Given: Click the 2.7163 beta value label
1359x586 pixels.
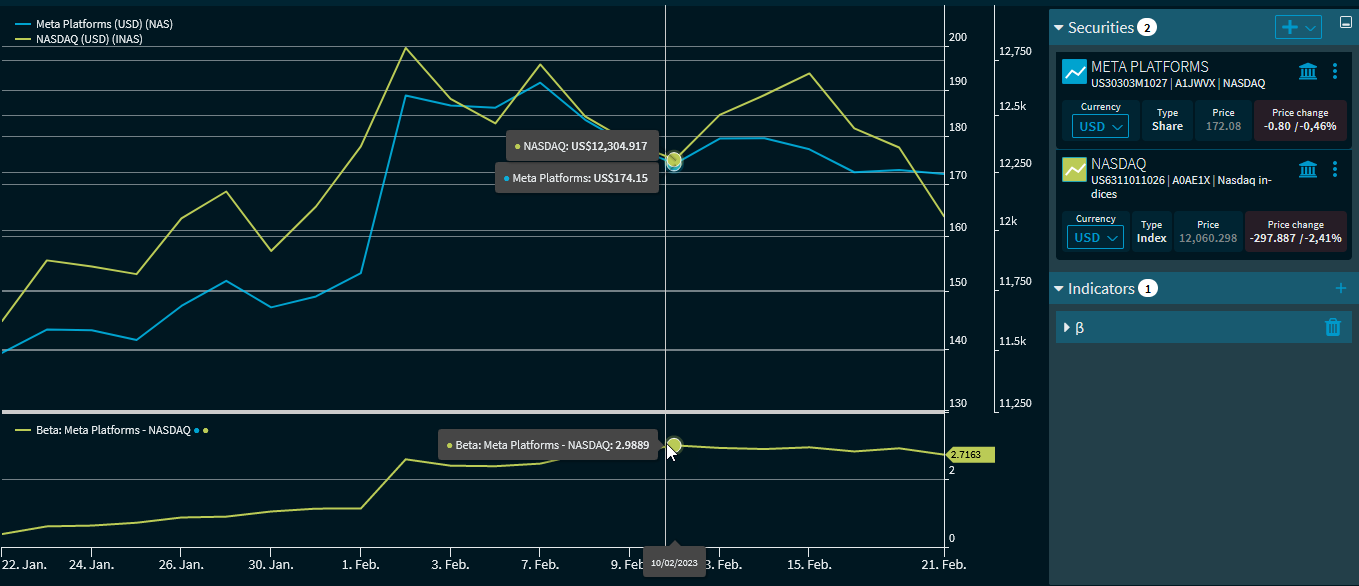Looking at the screenshot, I should point(970,455).
